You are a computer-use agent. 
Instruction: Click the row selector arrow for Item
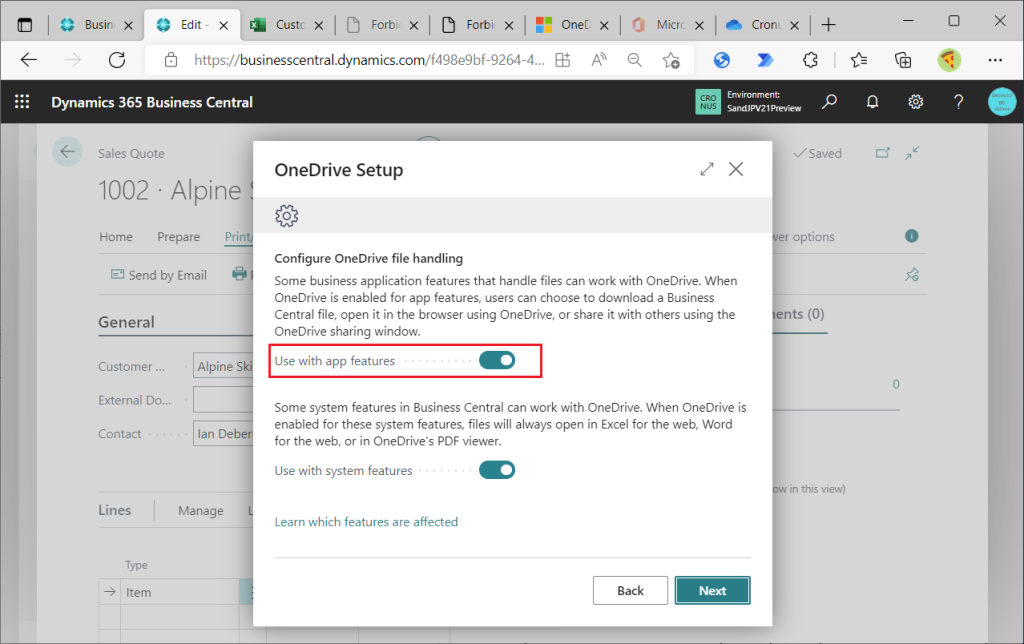point(109,592)
